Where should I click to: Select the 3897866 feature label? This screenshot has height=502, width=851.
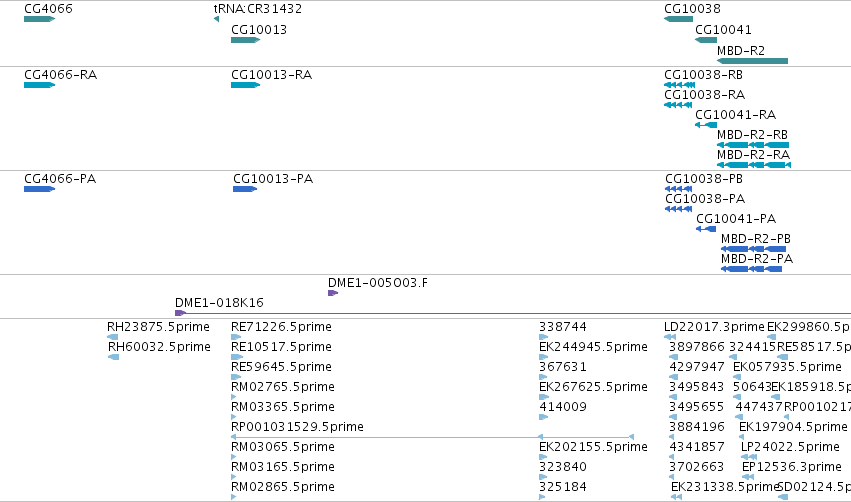[x=697, y=347]
